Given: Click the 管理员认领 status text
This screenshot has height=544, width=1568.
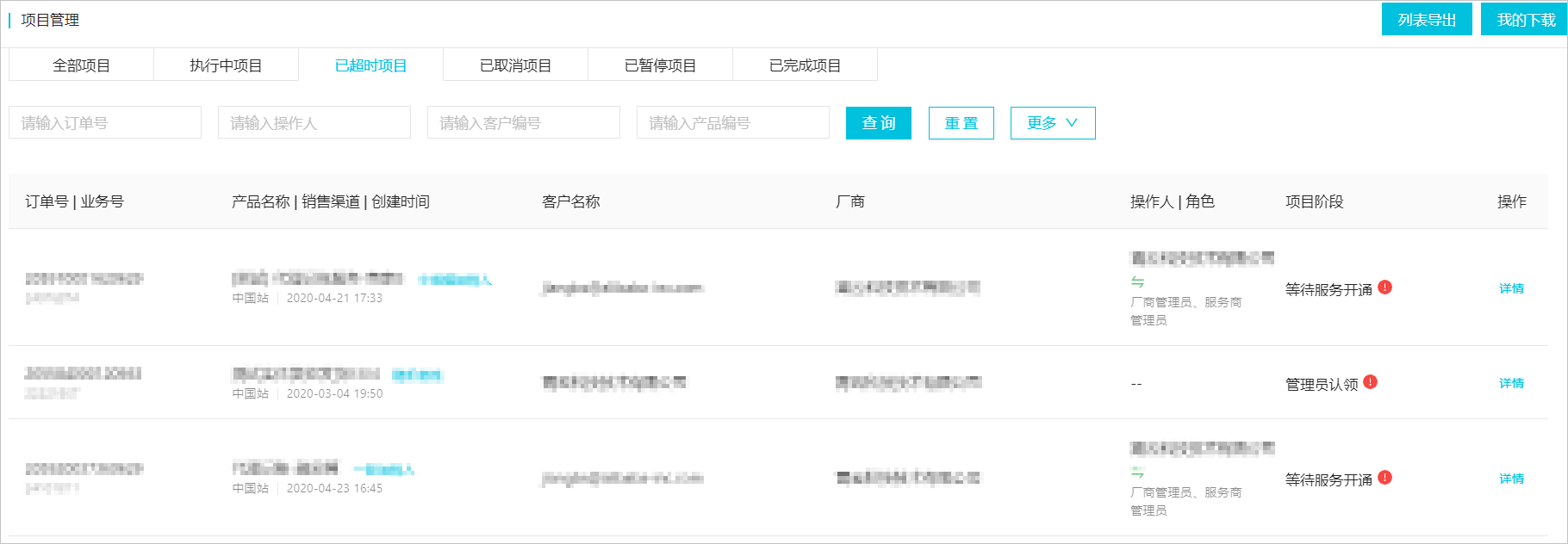Looking at the screenshot, I should point(1322,385).
